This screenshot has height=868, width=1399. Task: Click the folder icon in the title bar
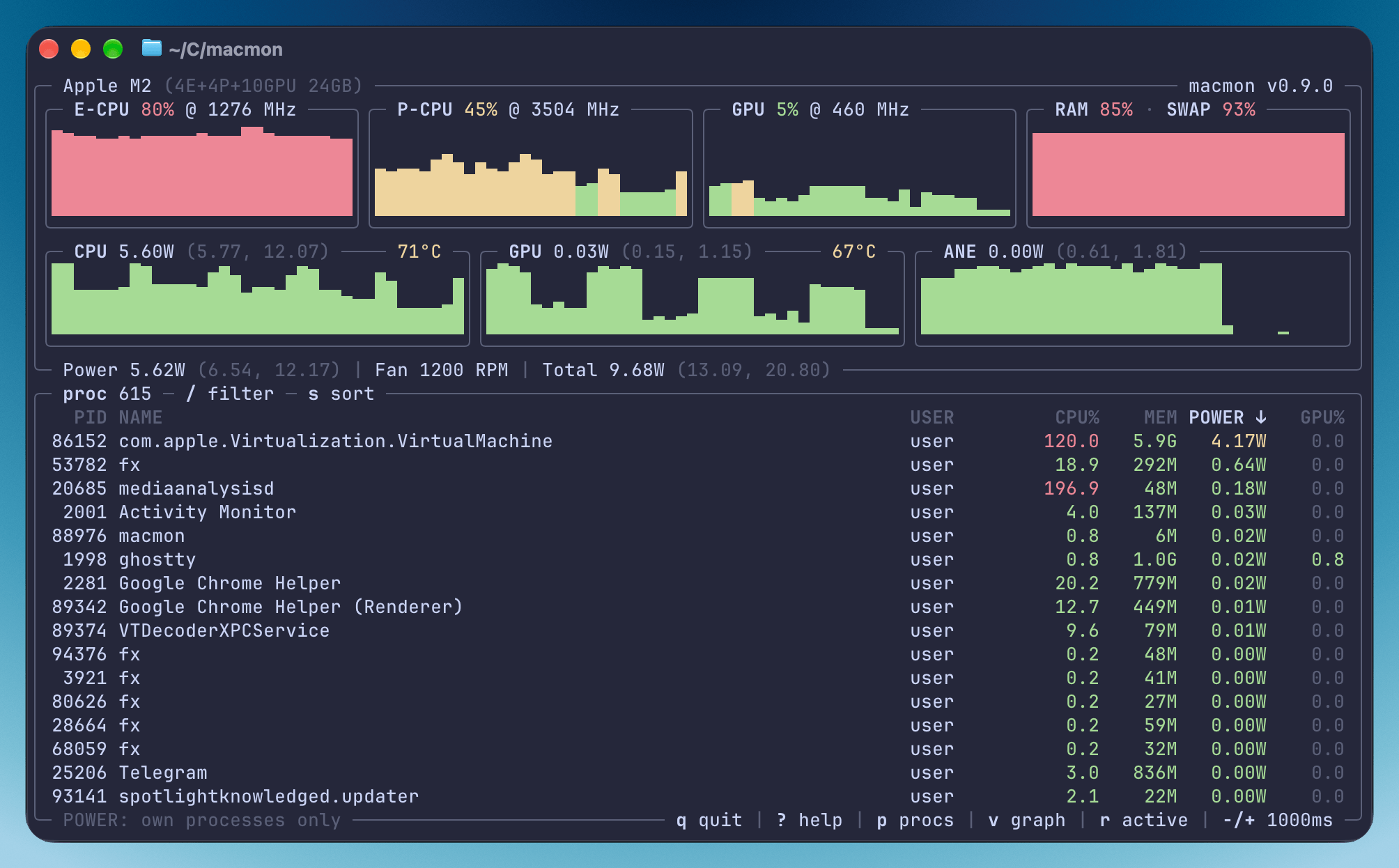tap(151, 48)
